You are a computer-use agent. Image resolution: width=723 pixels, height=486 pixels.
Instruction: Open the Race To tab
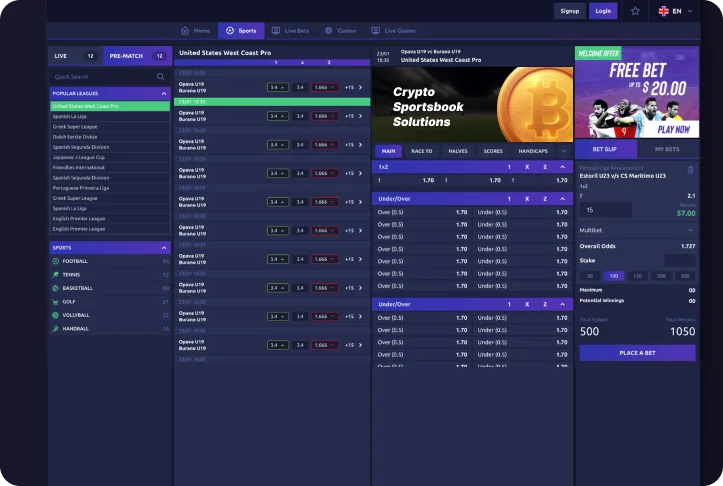click(421, 151)
